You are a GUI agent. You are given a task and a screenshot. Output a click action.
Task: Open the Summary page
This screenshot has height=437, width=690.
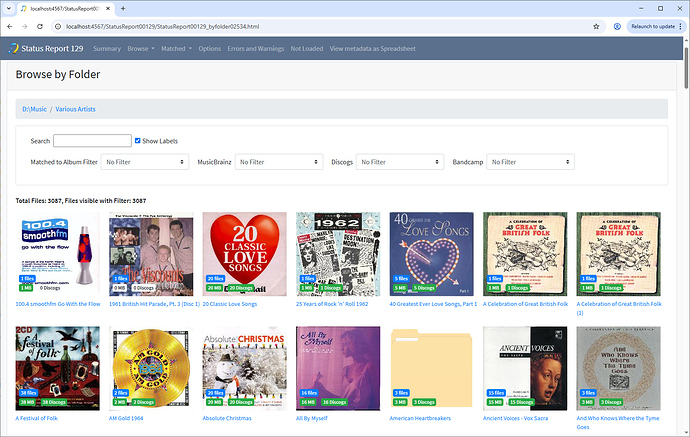[x=106, y=49]
